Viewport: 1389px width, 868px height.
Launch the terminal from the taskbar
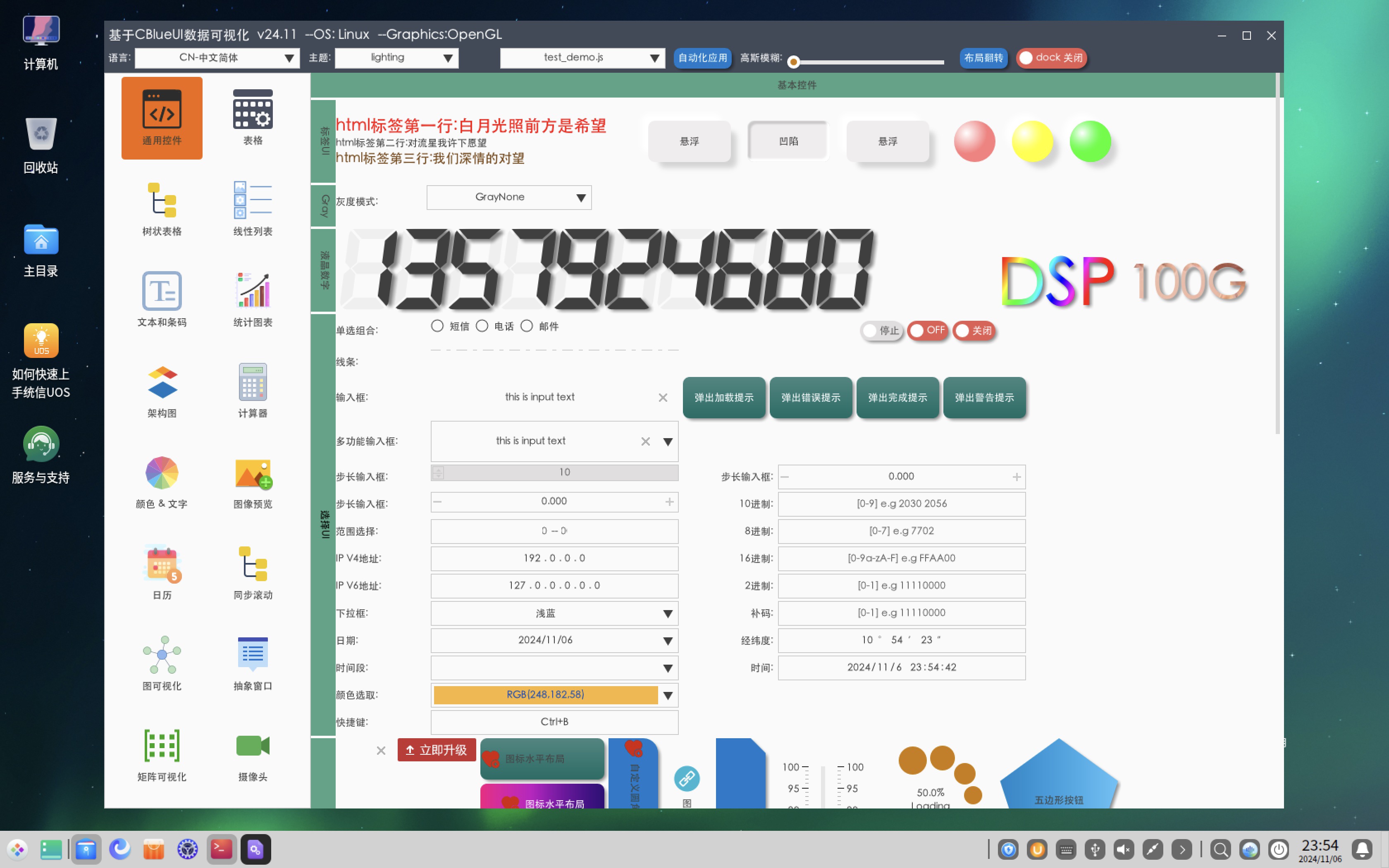[x=222, y=849]
